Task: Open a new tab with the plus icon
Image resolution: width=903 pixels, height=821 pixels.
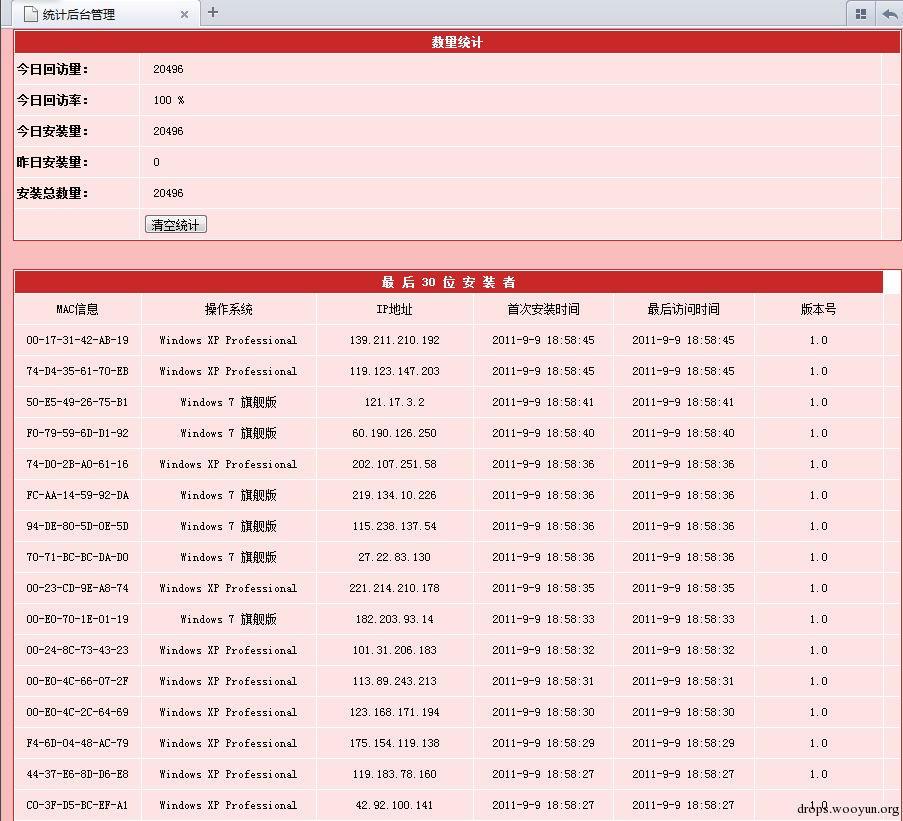Action: click(x=213, y=12)
